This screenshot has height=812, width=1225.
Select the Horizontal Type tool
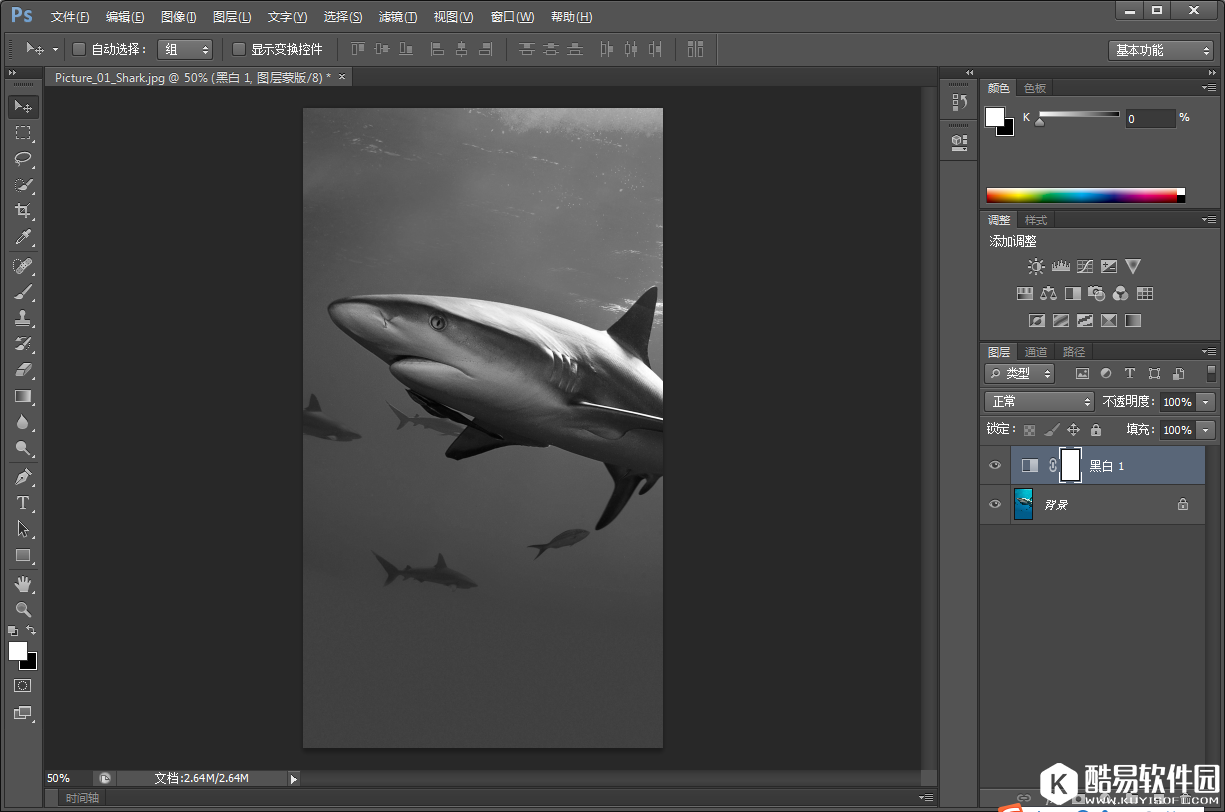point(23,503)
